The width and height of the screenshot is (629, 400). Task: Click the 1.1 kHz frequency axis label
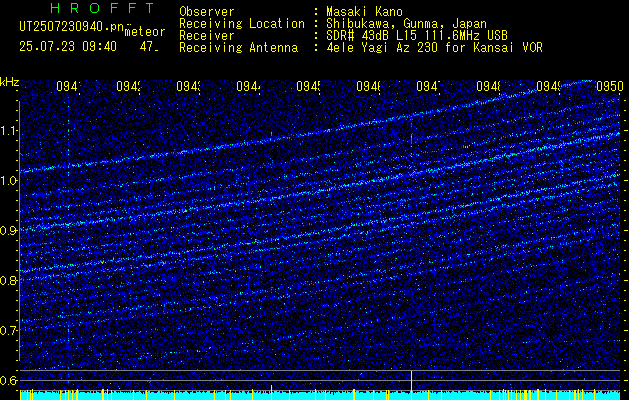click(9, 131)
